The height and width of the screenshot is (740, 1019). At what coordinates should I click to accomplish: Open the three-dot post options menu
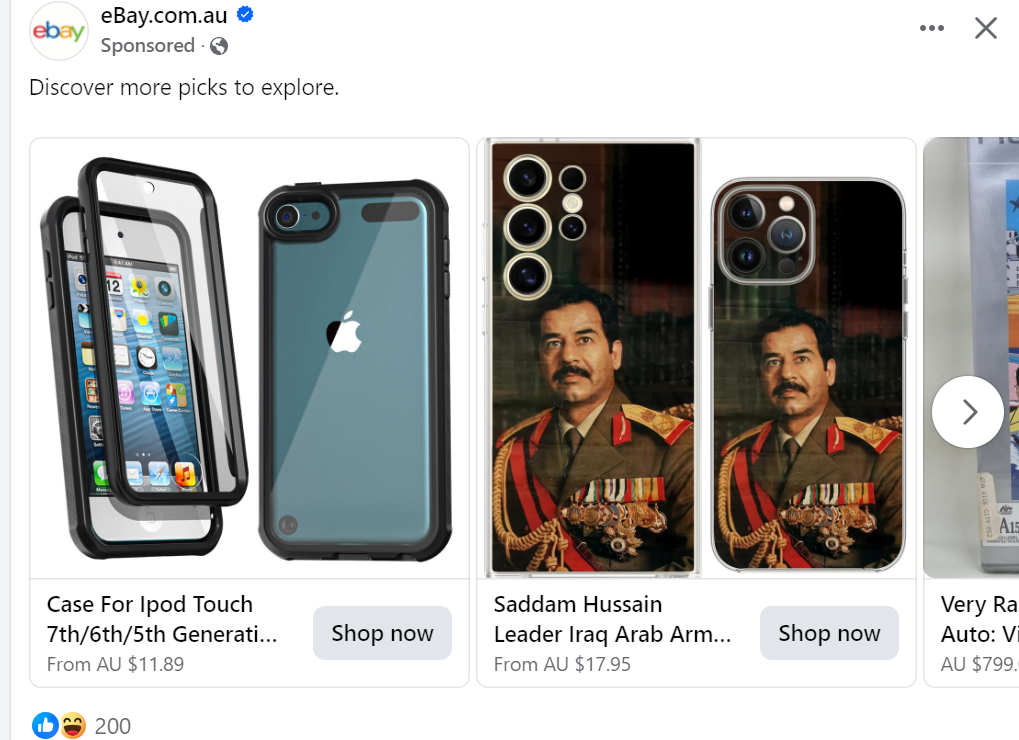point(931,28)
